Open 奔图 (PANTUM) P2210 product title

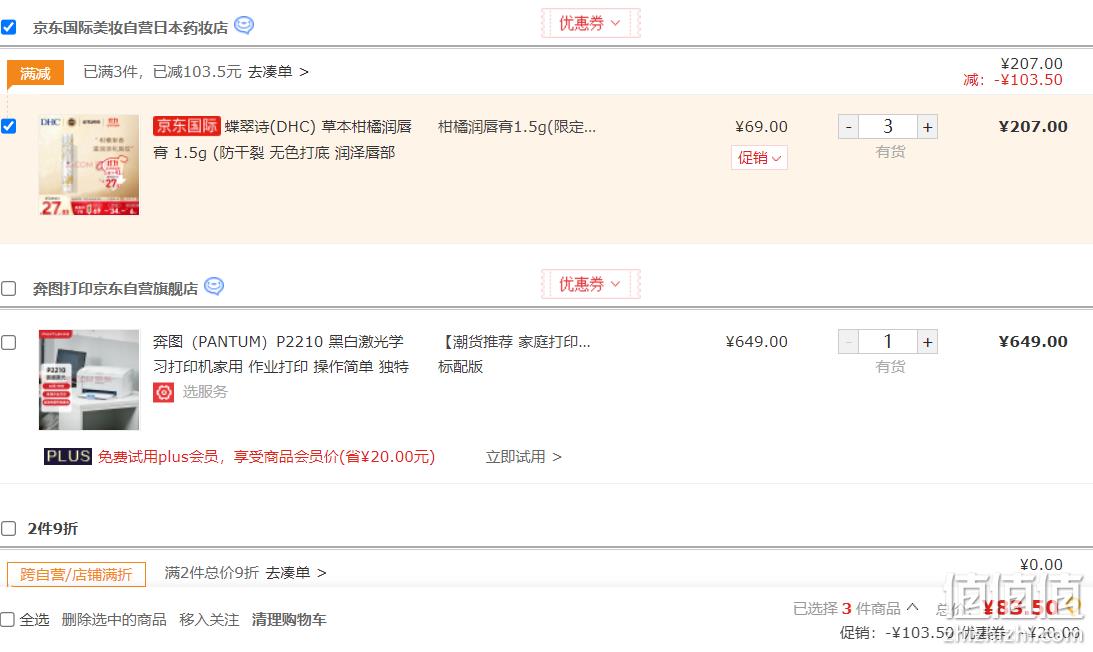(x=281, y=354)
